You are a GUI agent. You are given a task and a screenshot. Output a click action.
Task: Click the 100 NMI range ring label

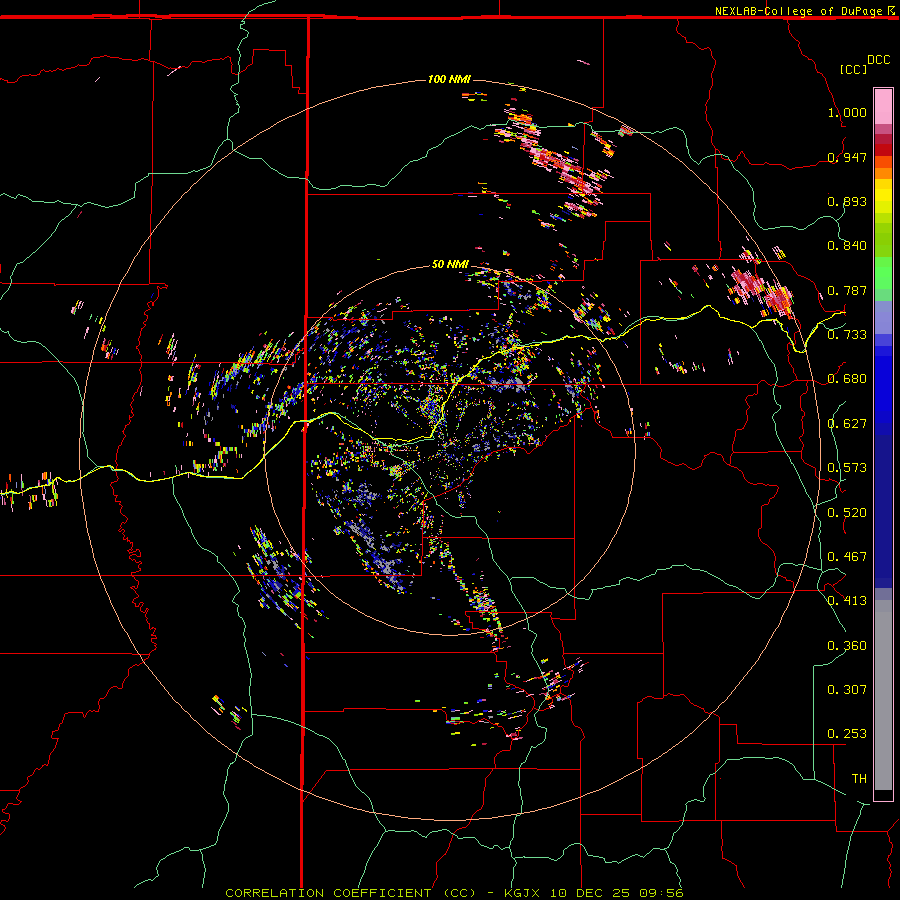[449, 79]
